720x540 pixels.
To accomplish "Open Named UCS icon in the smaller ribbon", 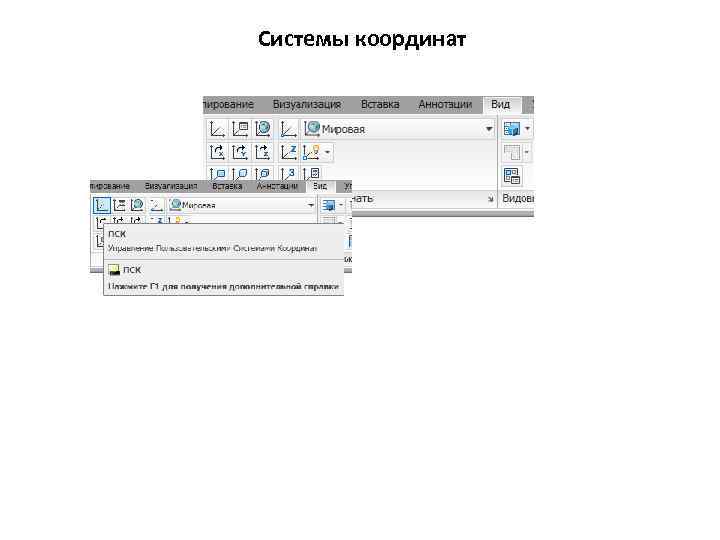I will coord(119,205).
